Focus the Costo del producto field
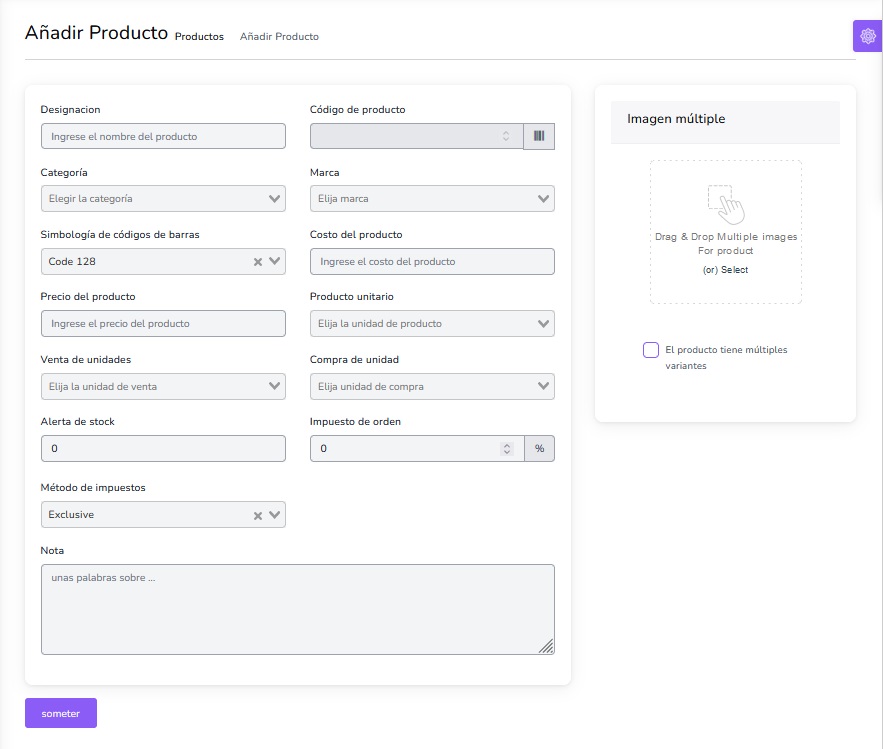 click(432, 261)
